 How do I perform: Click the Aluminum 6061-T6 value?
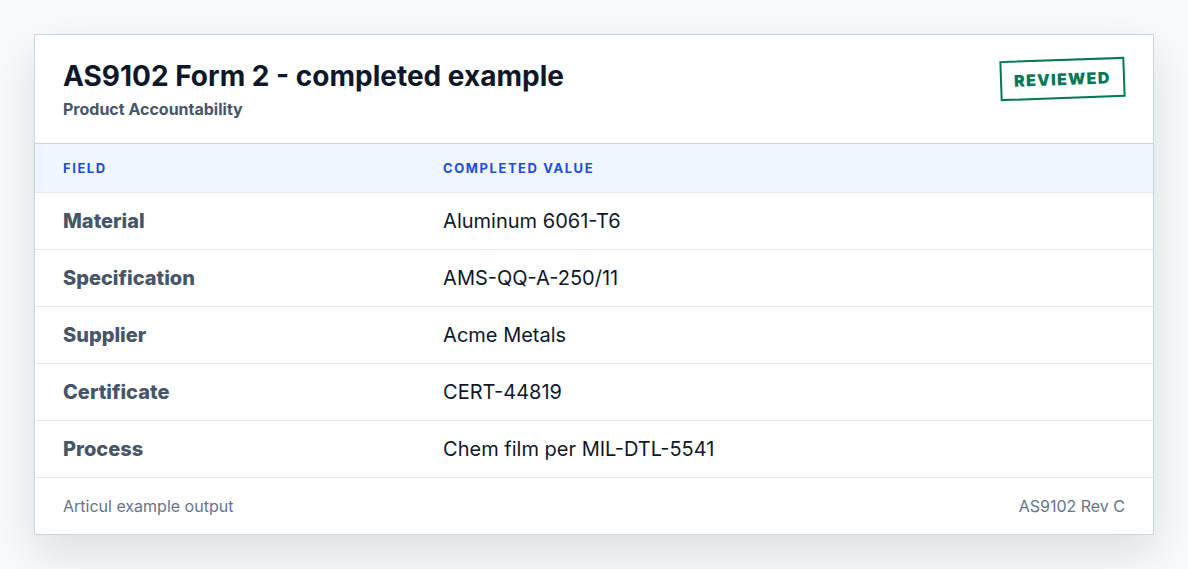coord(532,221)
